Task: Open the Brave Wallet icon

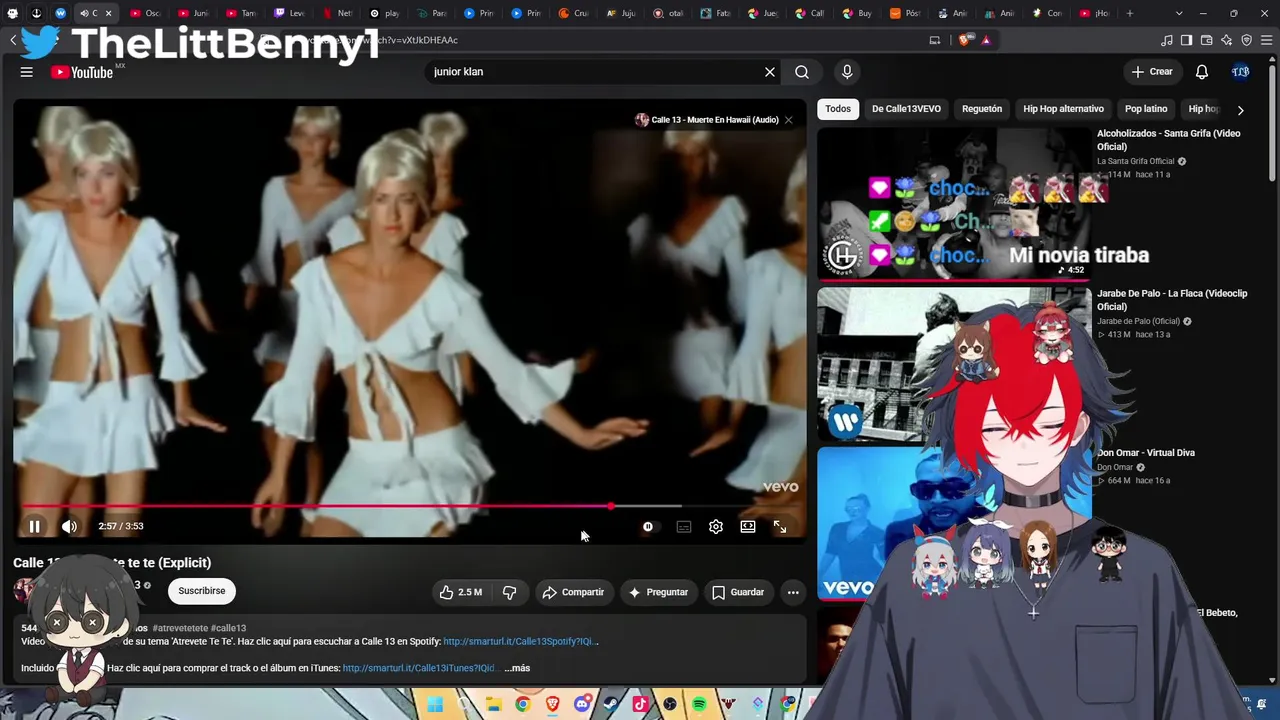Action: (1207, 40)
